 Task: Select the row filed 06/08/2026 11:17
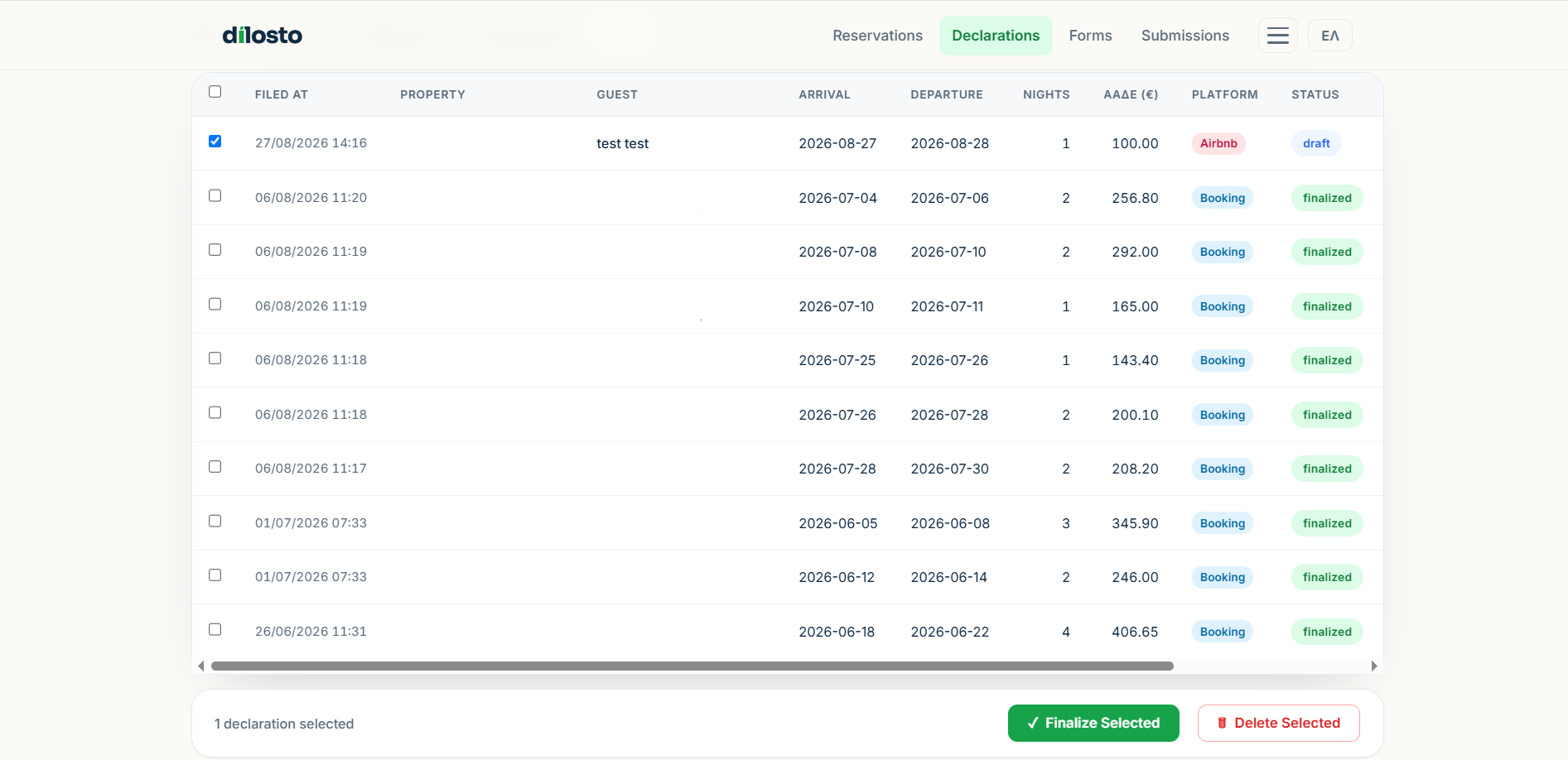215,467
